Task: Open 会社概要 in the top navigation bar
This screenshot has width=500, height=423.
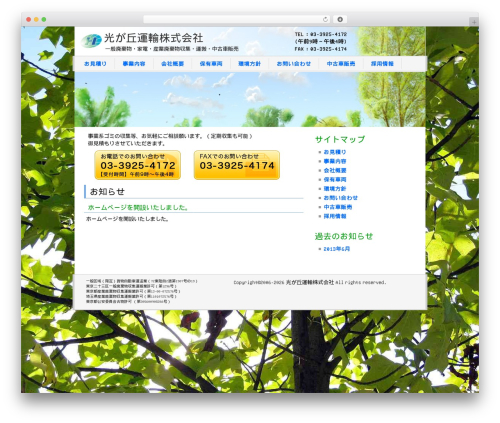Action: click(172, 64)
